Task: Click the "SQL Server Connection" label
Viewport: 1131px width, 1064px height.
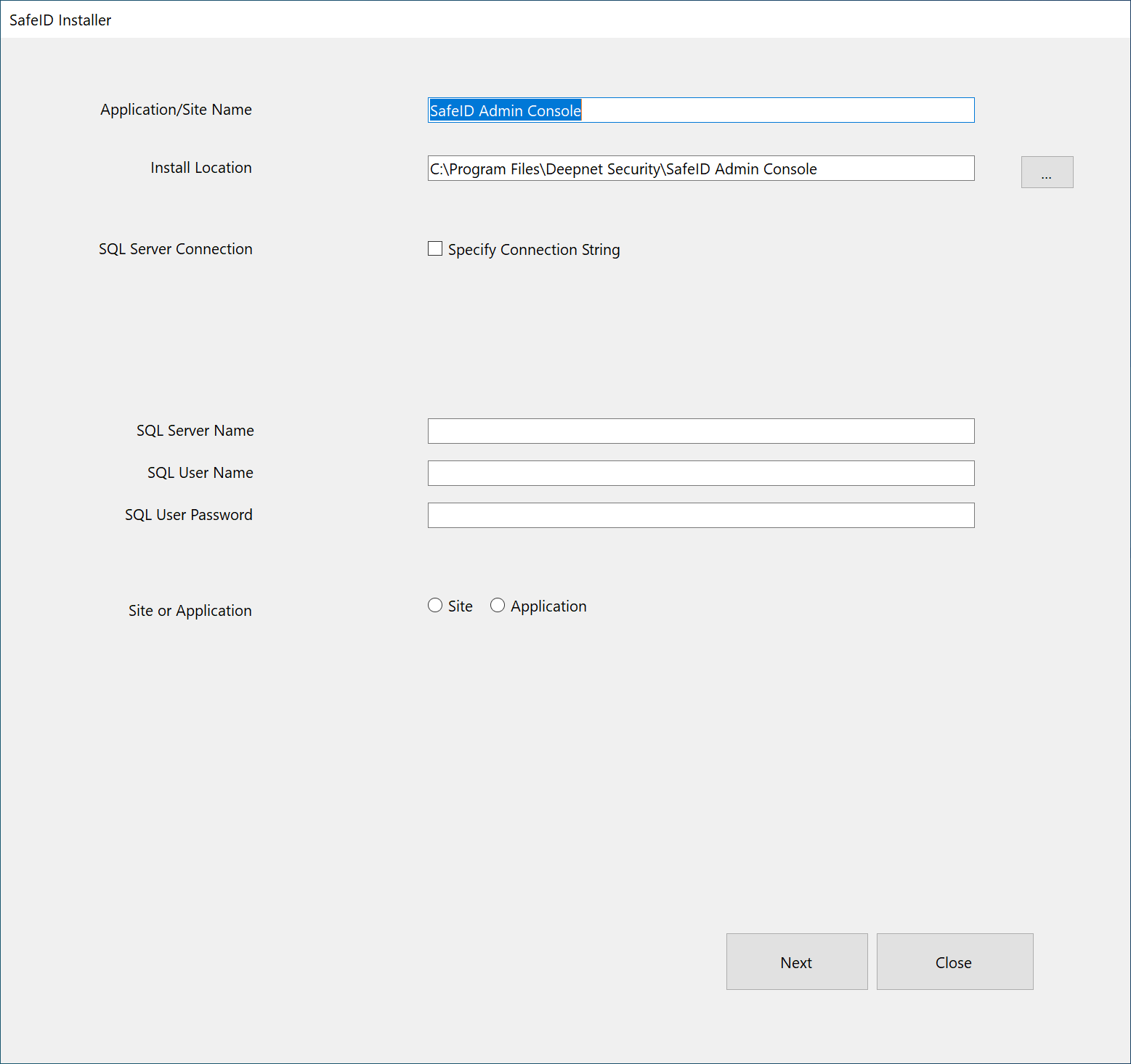Action: pyautogui.click(x=175, y=249)
